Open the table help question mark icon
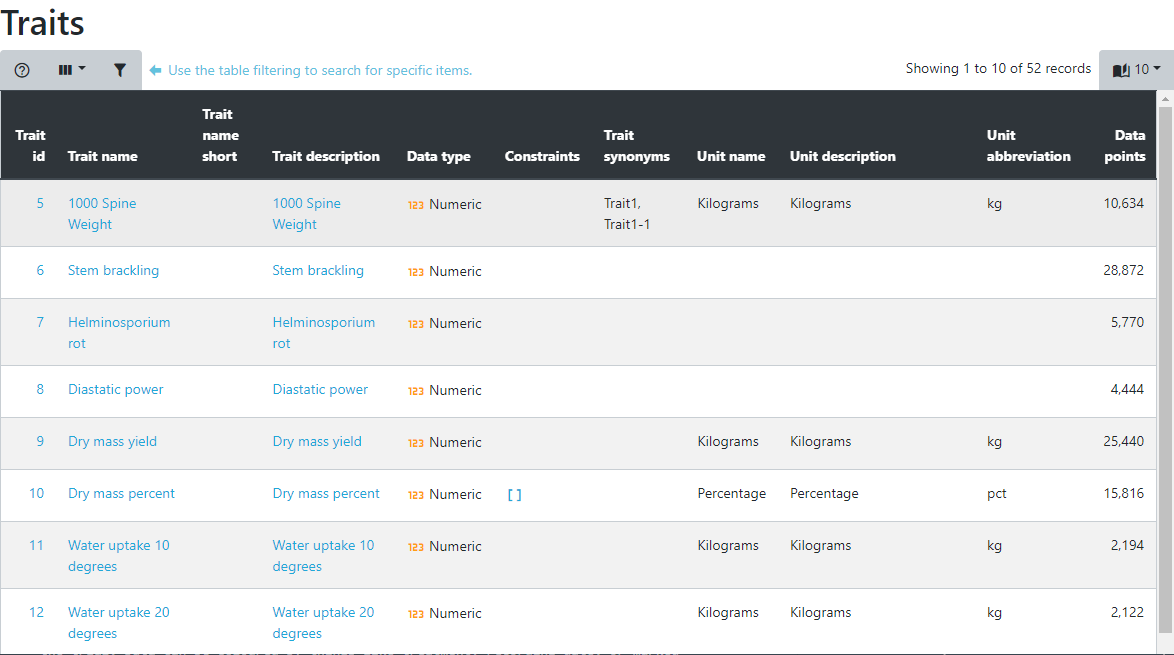 tap(21, 69)
